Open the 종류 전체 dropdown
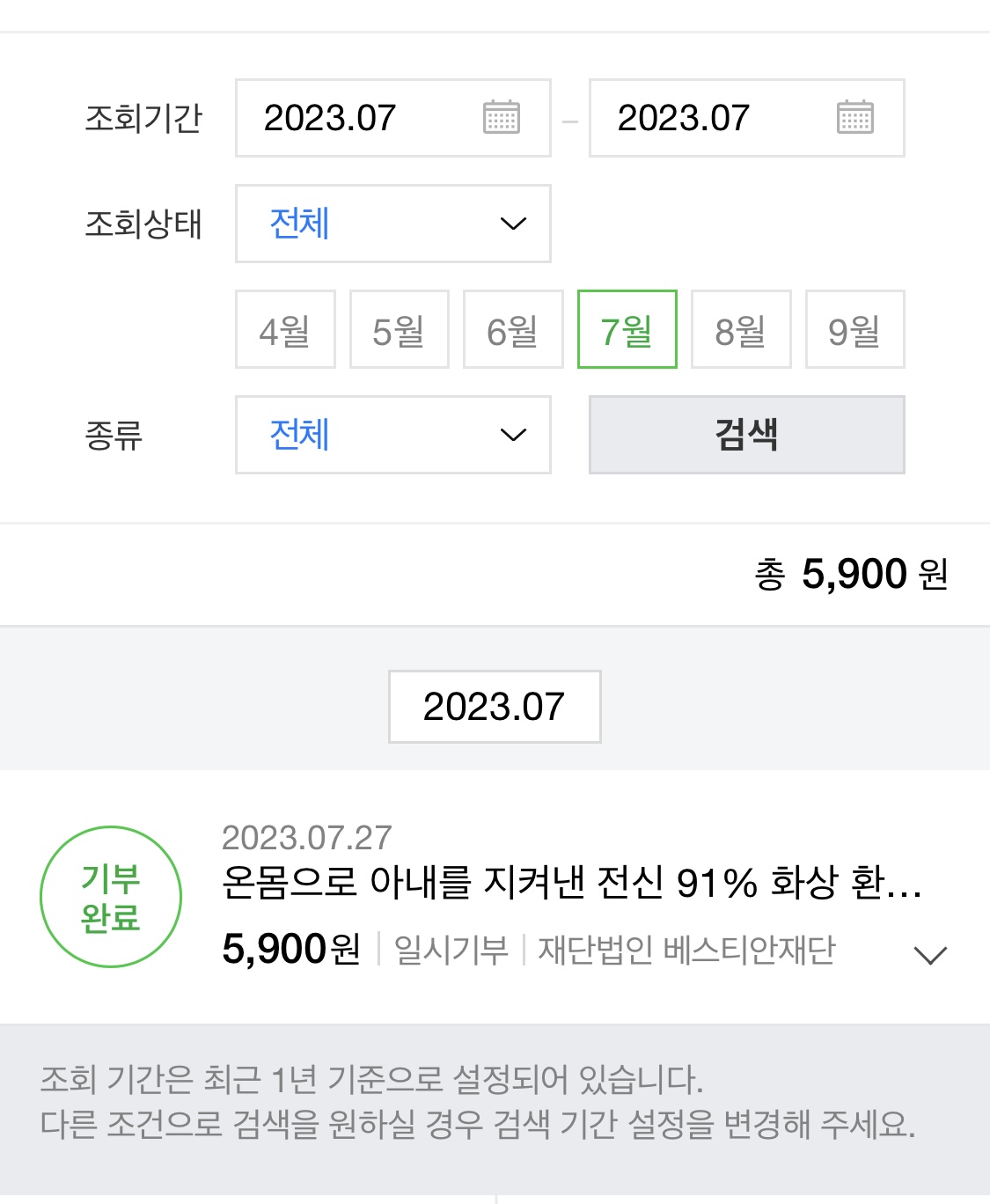 (x=392, y=435)
